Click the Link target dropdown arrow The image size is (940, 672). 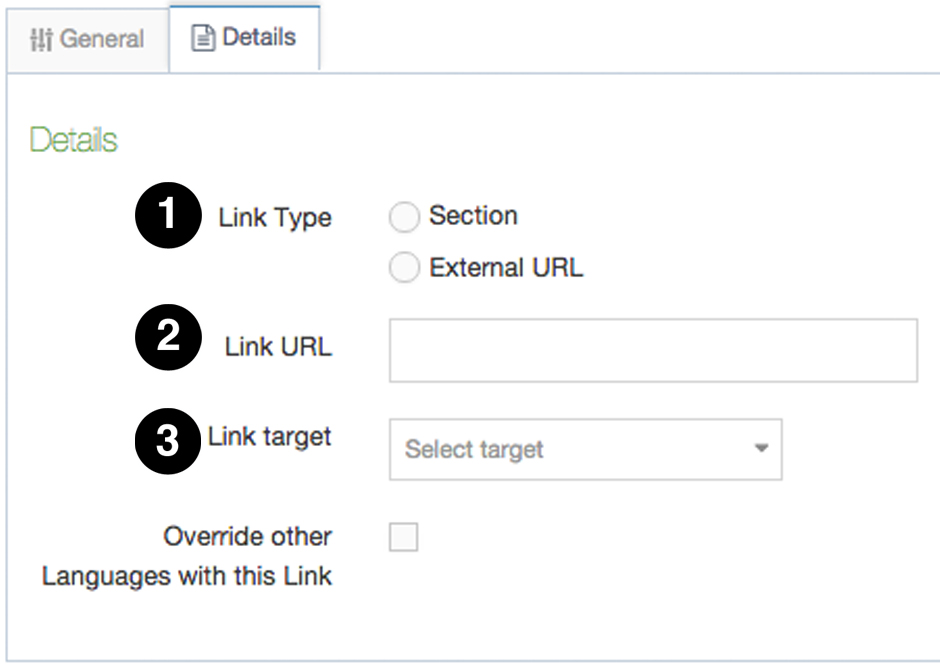pyautogui.click(x=761, y=449)
